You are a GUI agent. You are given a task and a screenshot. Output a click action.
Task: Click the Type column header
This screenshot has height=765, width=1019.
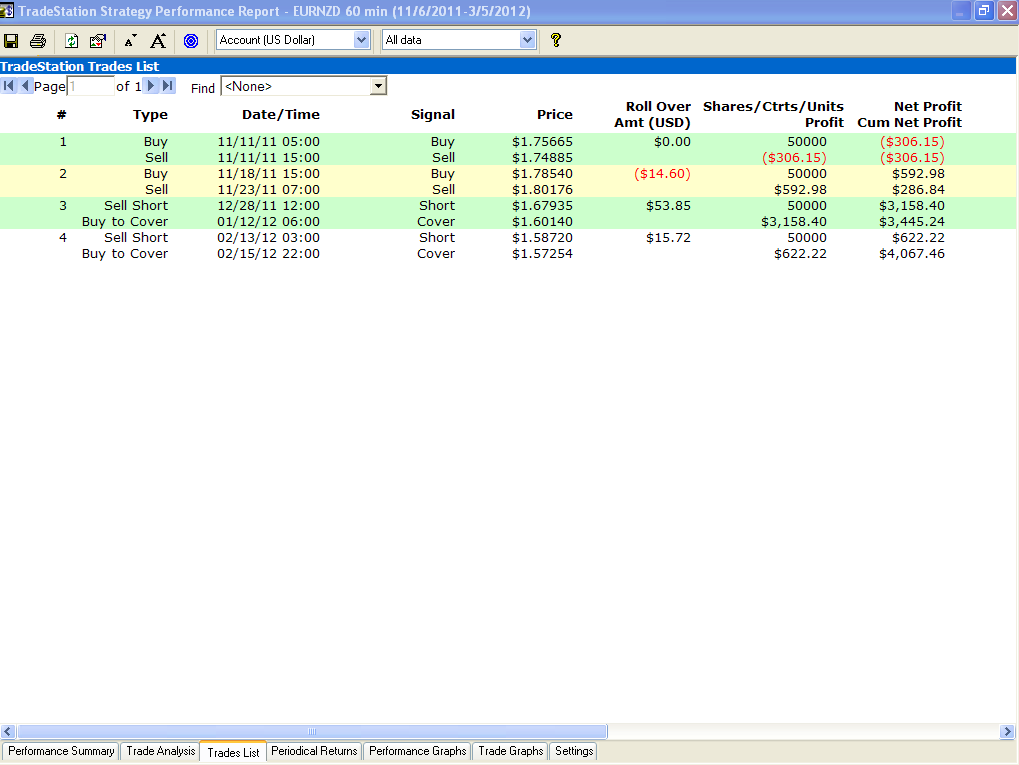tap(150, 115)
